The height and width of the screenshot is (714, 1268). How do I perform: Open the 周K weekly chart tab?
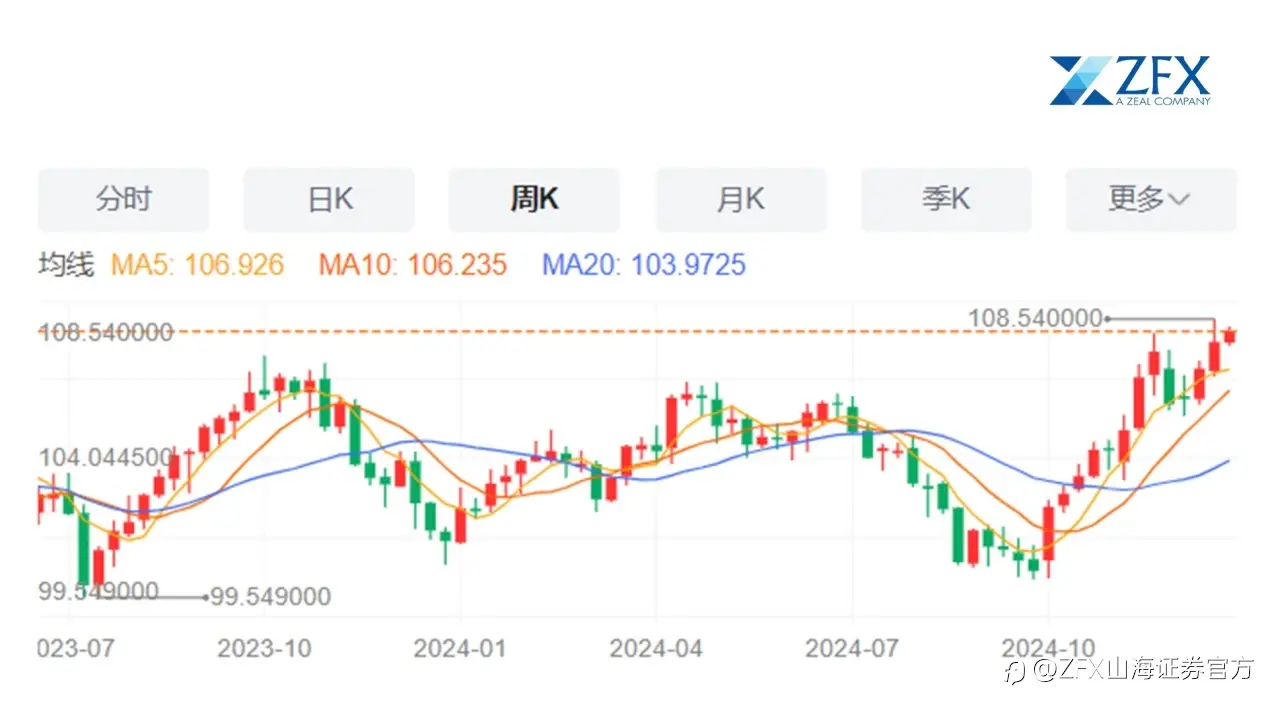[x=534, y=199]
